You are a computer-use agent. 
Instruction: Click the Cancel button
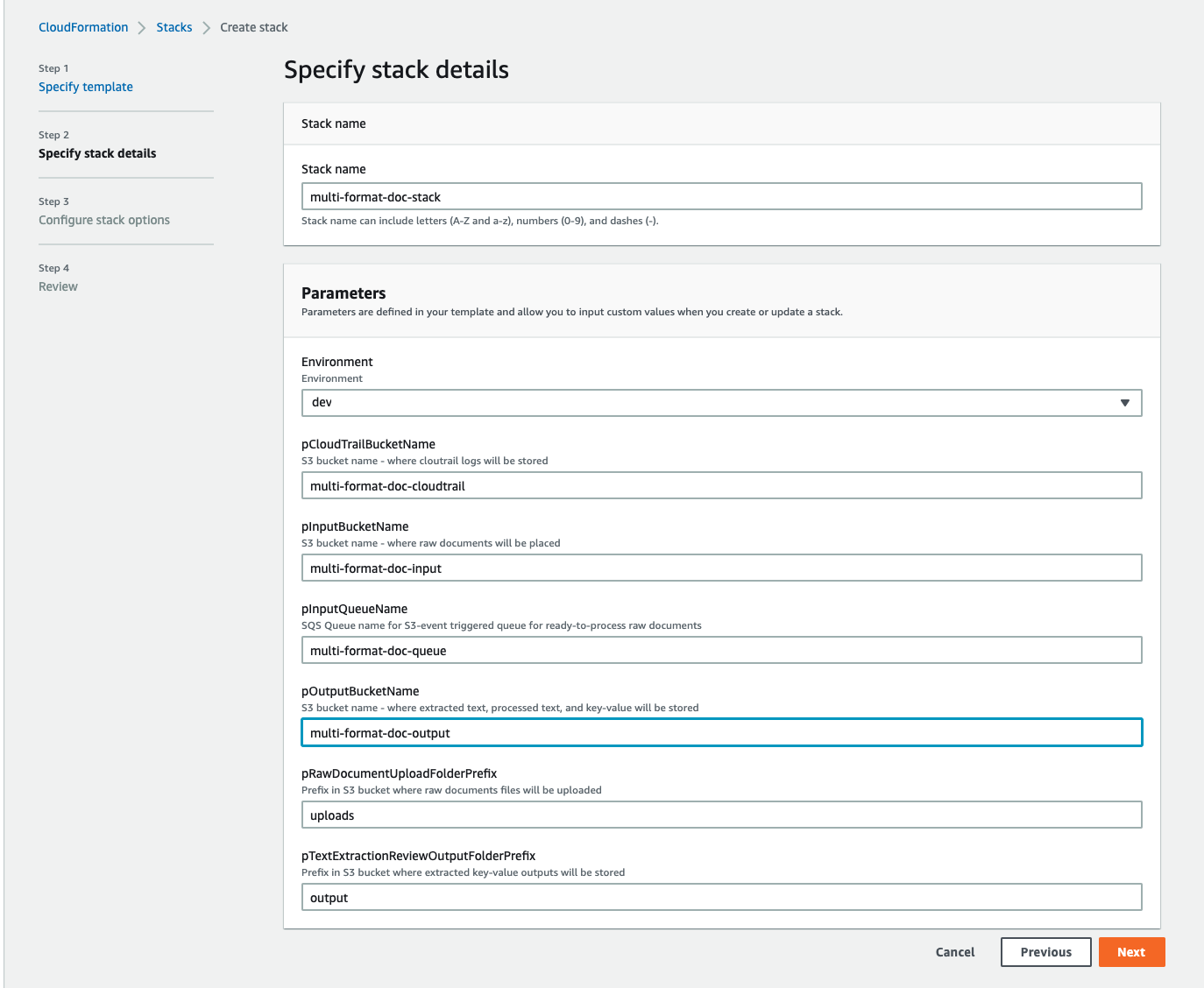click(955, 952)
